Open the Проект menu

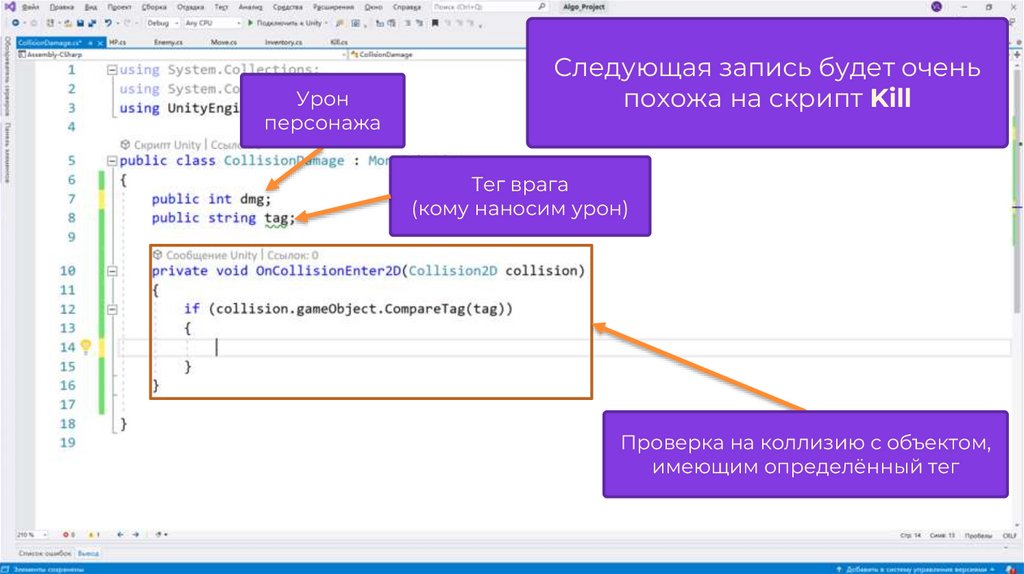click(120, 7)
